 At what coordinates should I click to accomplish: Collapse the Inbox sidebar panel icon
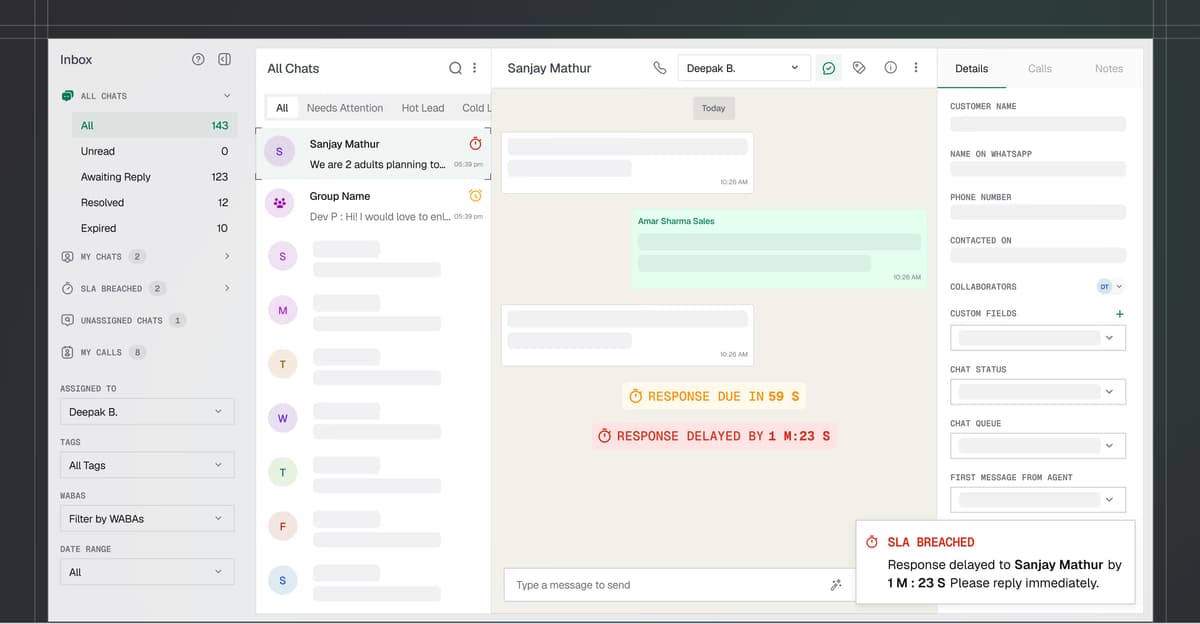click(225, 60)
